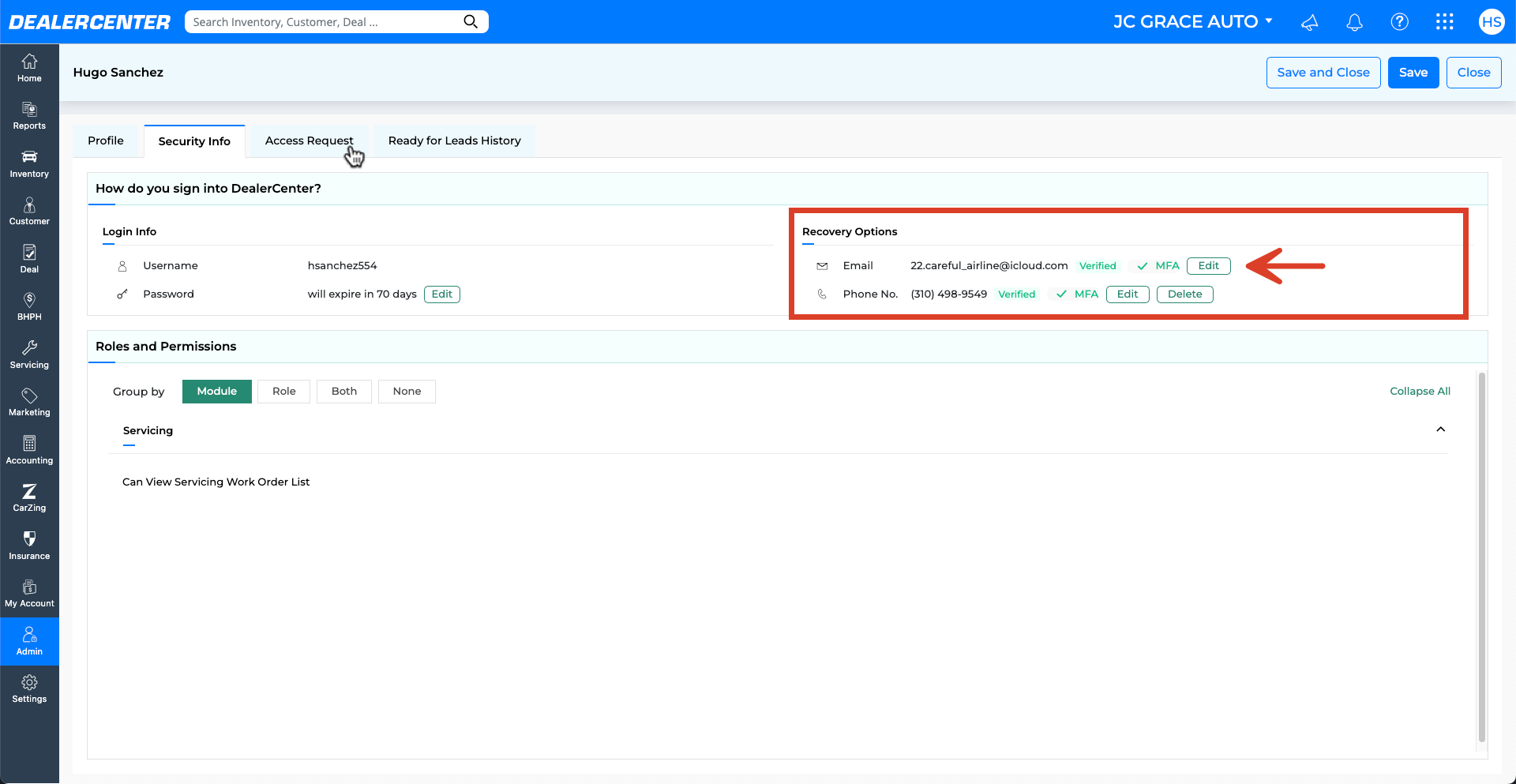The image size is (1516, 784).
Task: Click Can View Servicing Work Order List
Action: tap(216, 482)
